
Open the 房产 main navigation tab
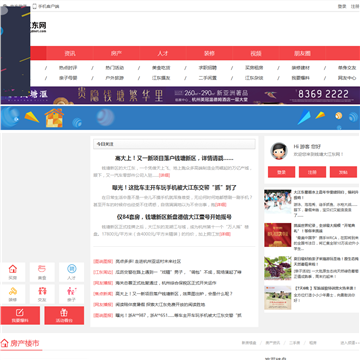coord(116,53)
